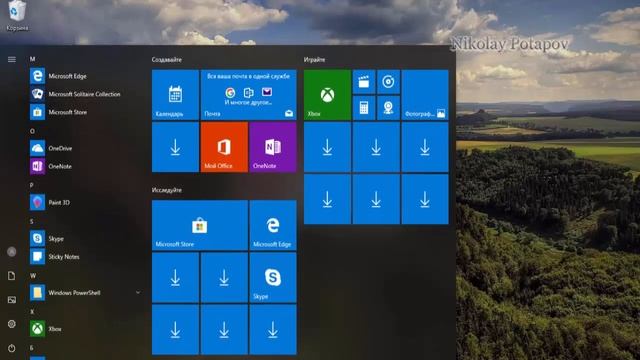Open OneNote from the app list
Image resolution: width=640 pixels, height=360 pixels.
(x=85, y=166)
